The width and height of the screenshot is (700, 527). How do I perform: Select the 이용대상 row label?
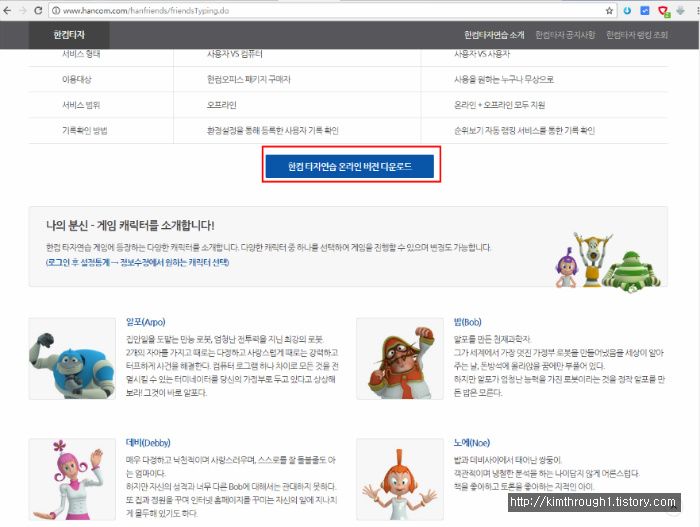77,79
